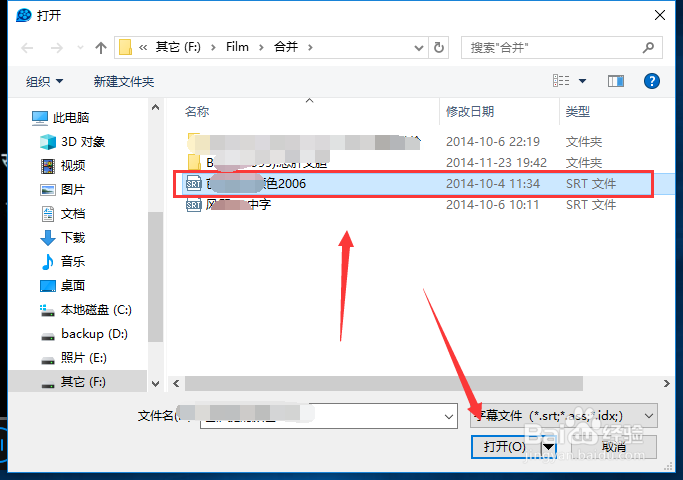Click the search magnifier icon
The height and width of the screenshot is (480, 683).
(x=648, y=47)
